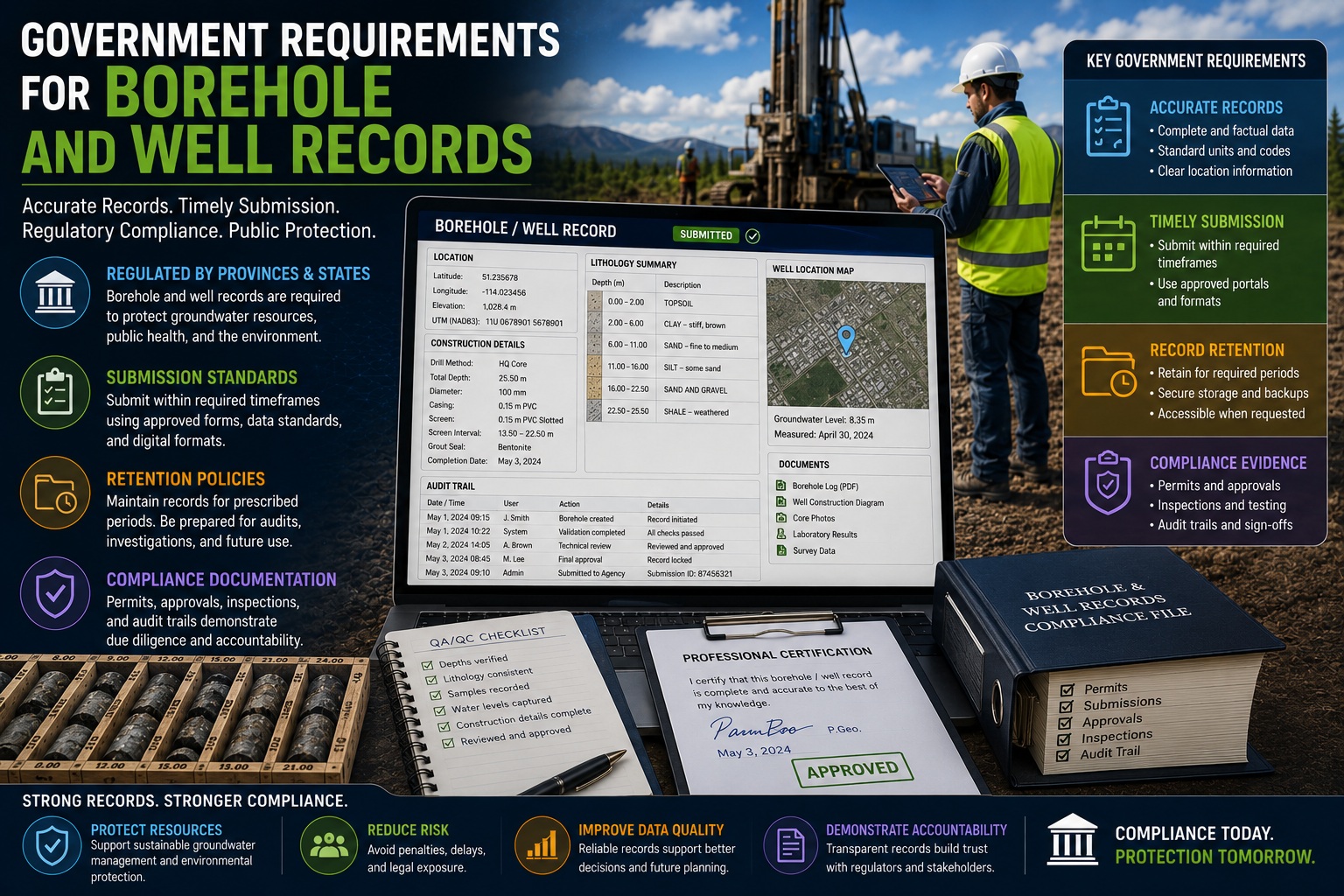Click the green SUBMITTED status badge
Viewport: 1344px width, 896px height.
706,234
